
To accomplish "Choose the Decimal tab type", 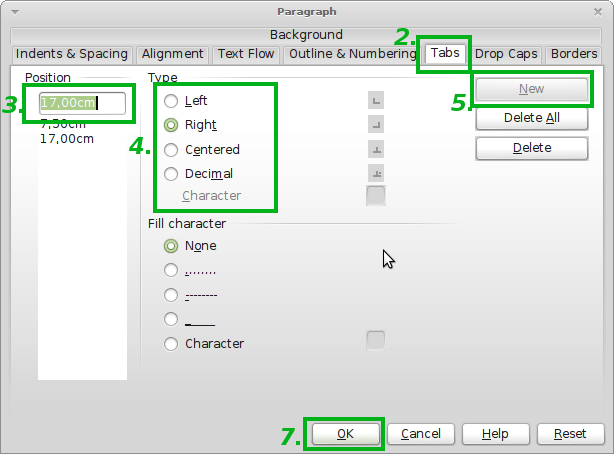I will pos(171,174).
